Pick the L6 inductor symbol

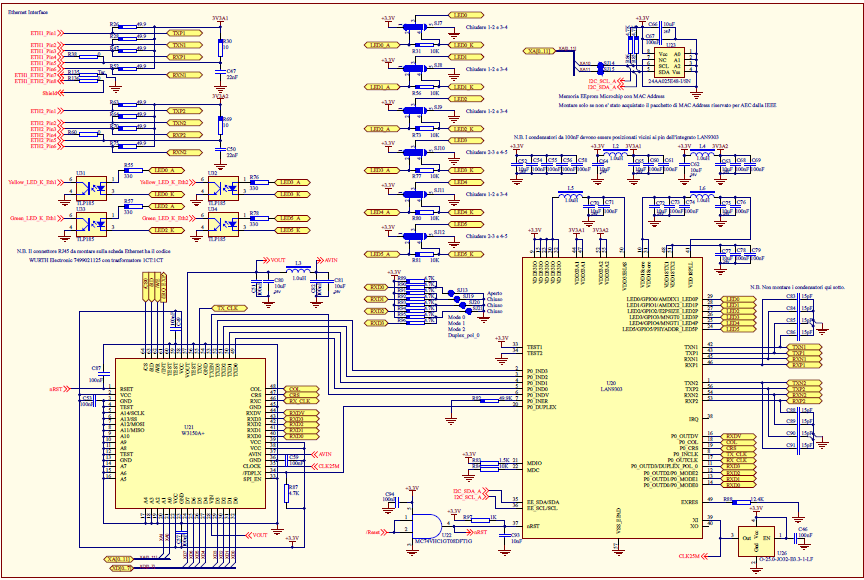(702, 196)
